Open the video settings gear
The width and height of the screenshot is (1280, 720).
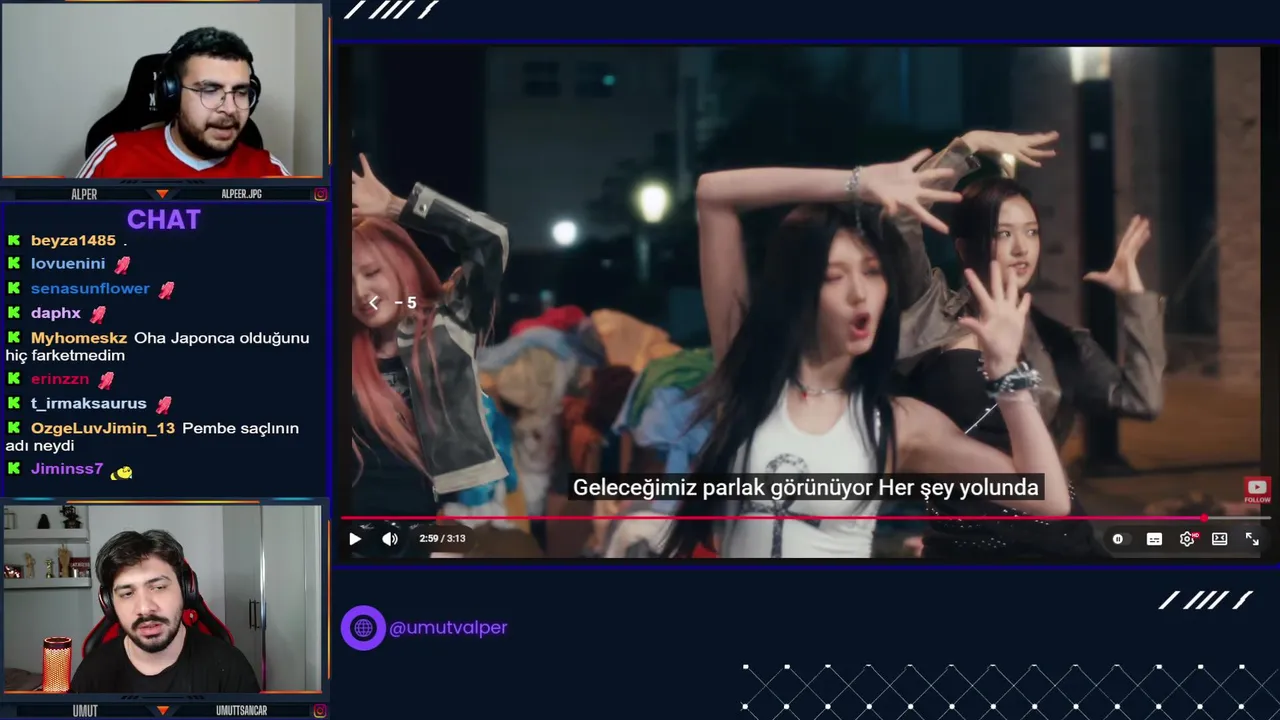tap(1187, 539)
